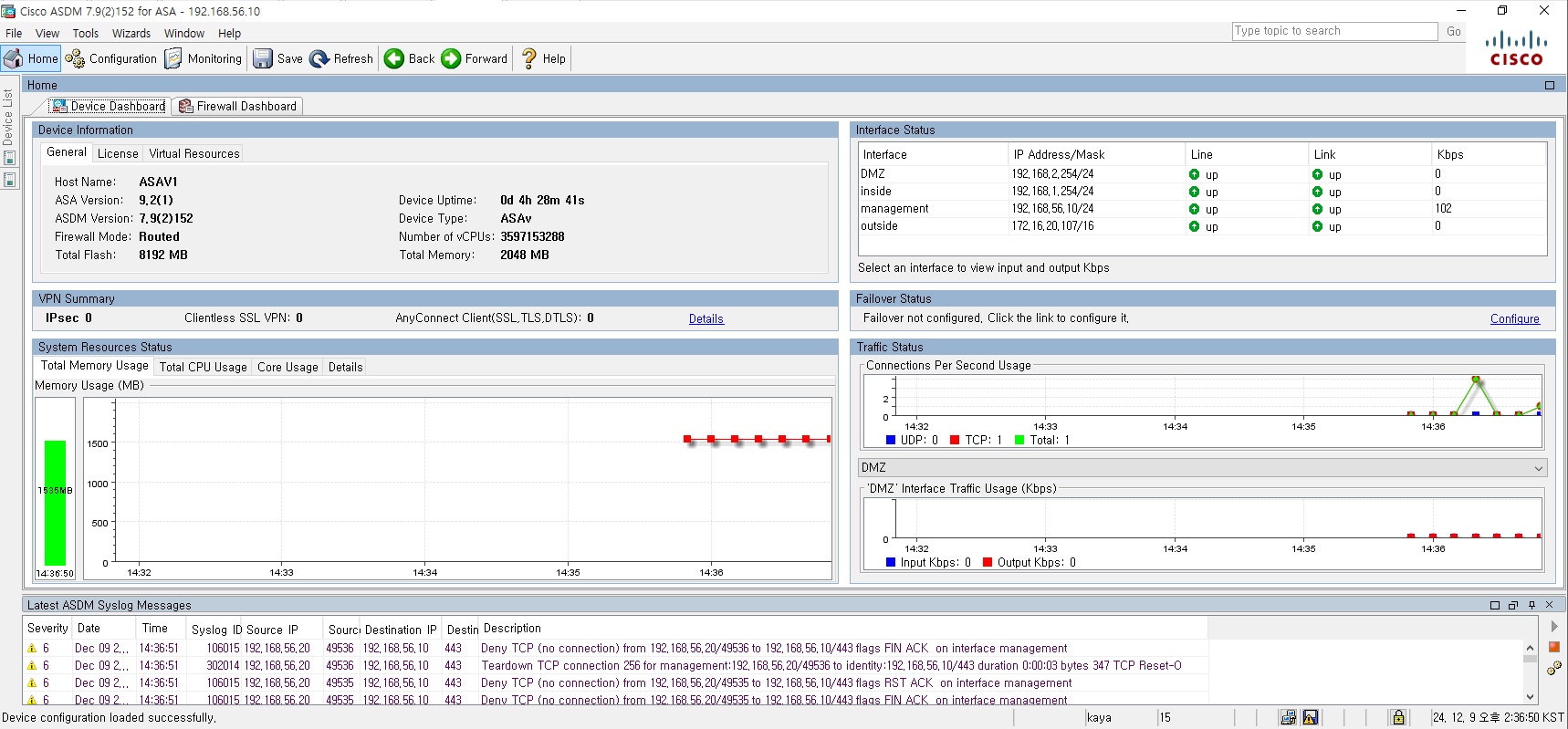Click DMZ line status up icon
The width and height of the screenshot is (1568, 729).
pos(1194,174)
